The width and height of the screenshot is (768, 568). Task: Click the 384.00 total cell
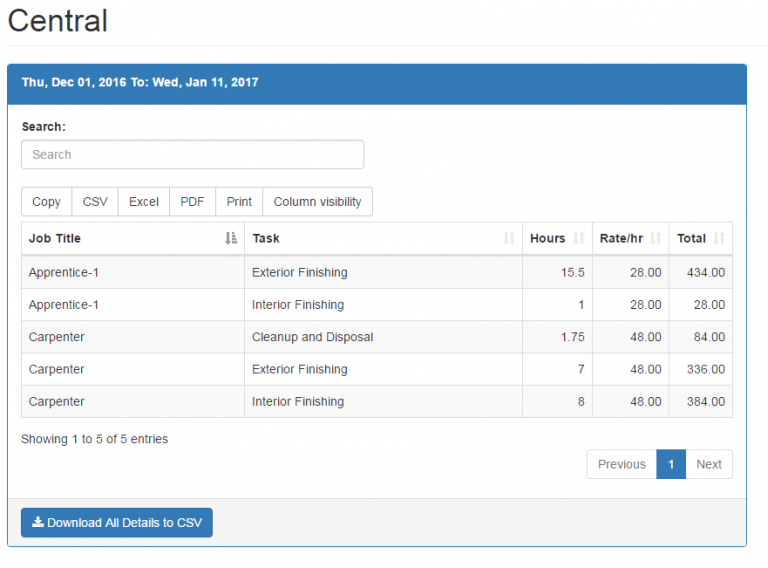[x=701, y=402]
